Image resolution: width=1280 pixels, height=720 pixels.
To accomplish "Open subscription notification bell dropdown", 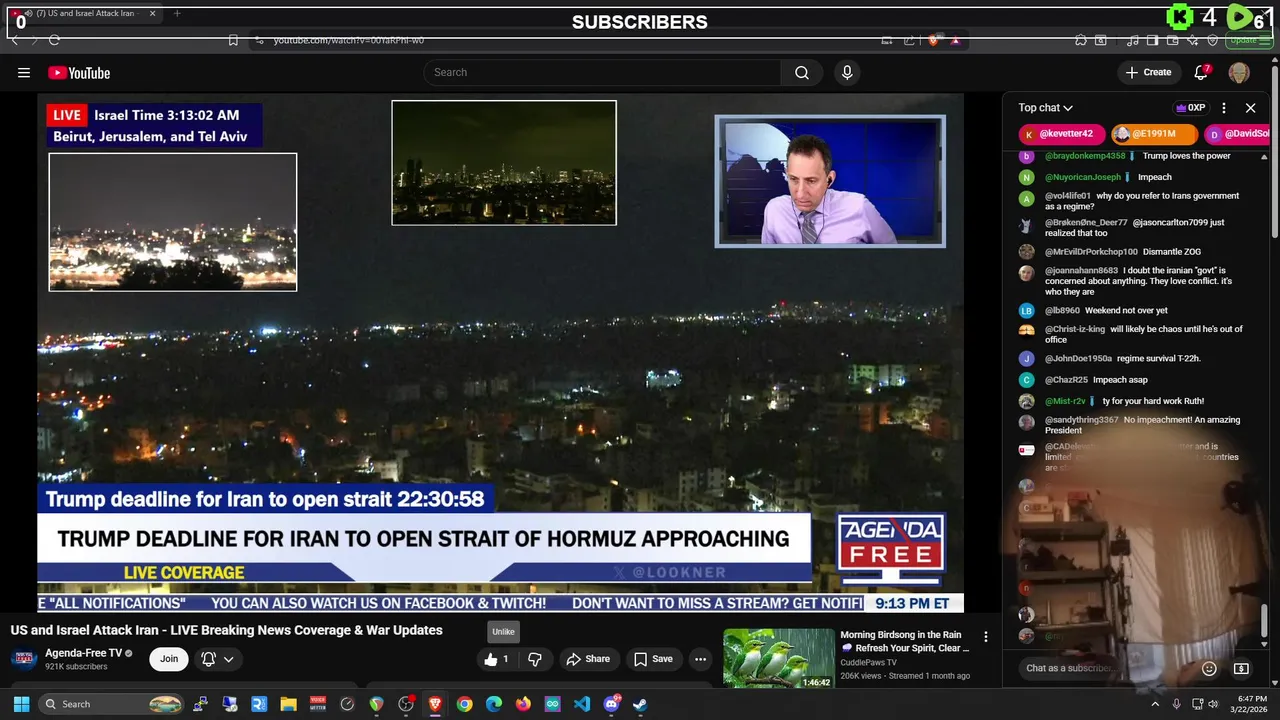I will 217,659.
